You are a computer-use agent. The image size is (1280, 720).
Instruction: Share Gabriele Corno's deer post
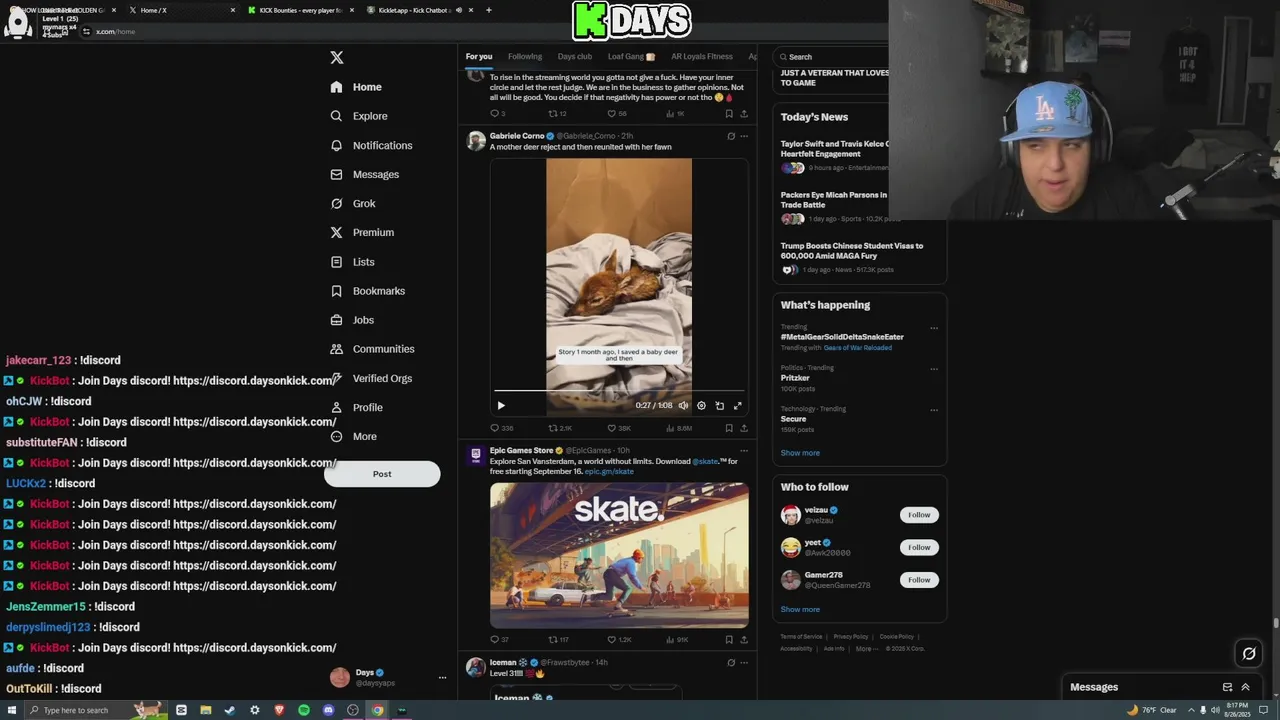[x=743, y=428]
